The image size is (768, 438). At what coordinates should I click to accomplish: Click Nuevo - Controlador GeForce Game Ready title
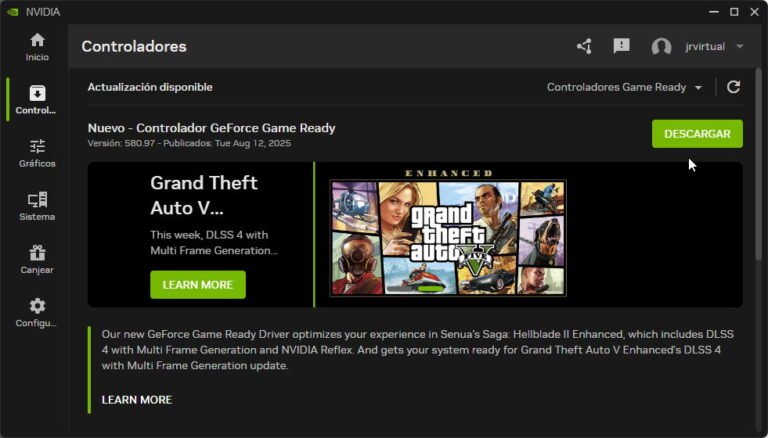tap(212, 128)
